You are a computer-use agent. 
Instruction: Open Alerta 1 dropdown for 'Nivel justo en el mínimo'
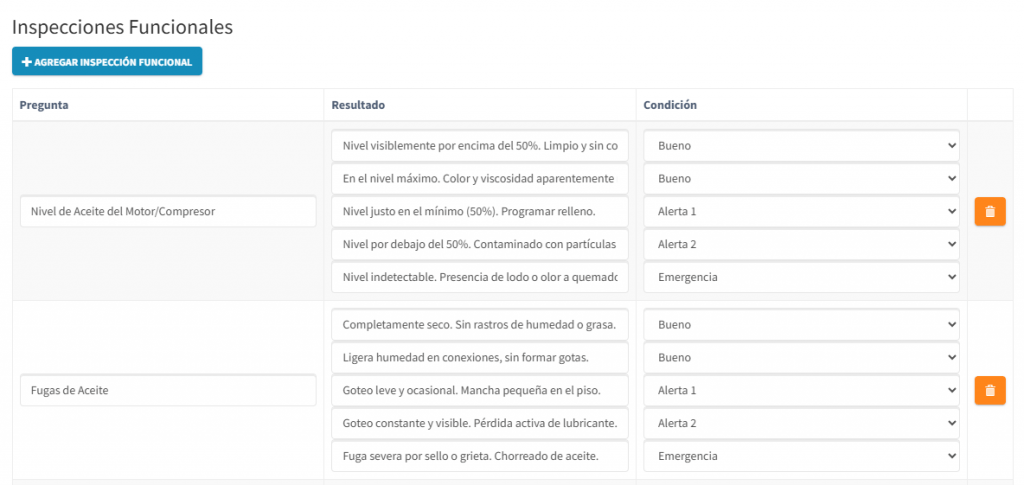click(801, 212)
